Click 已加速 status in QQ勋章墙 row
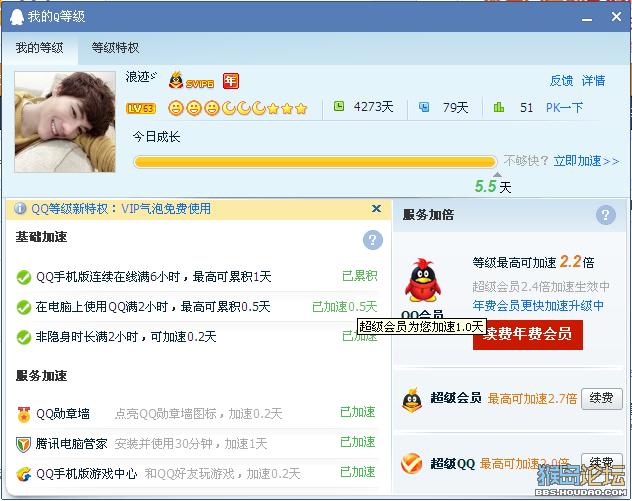 (x=358, y=412)
